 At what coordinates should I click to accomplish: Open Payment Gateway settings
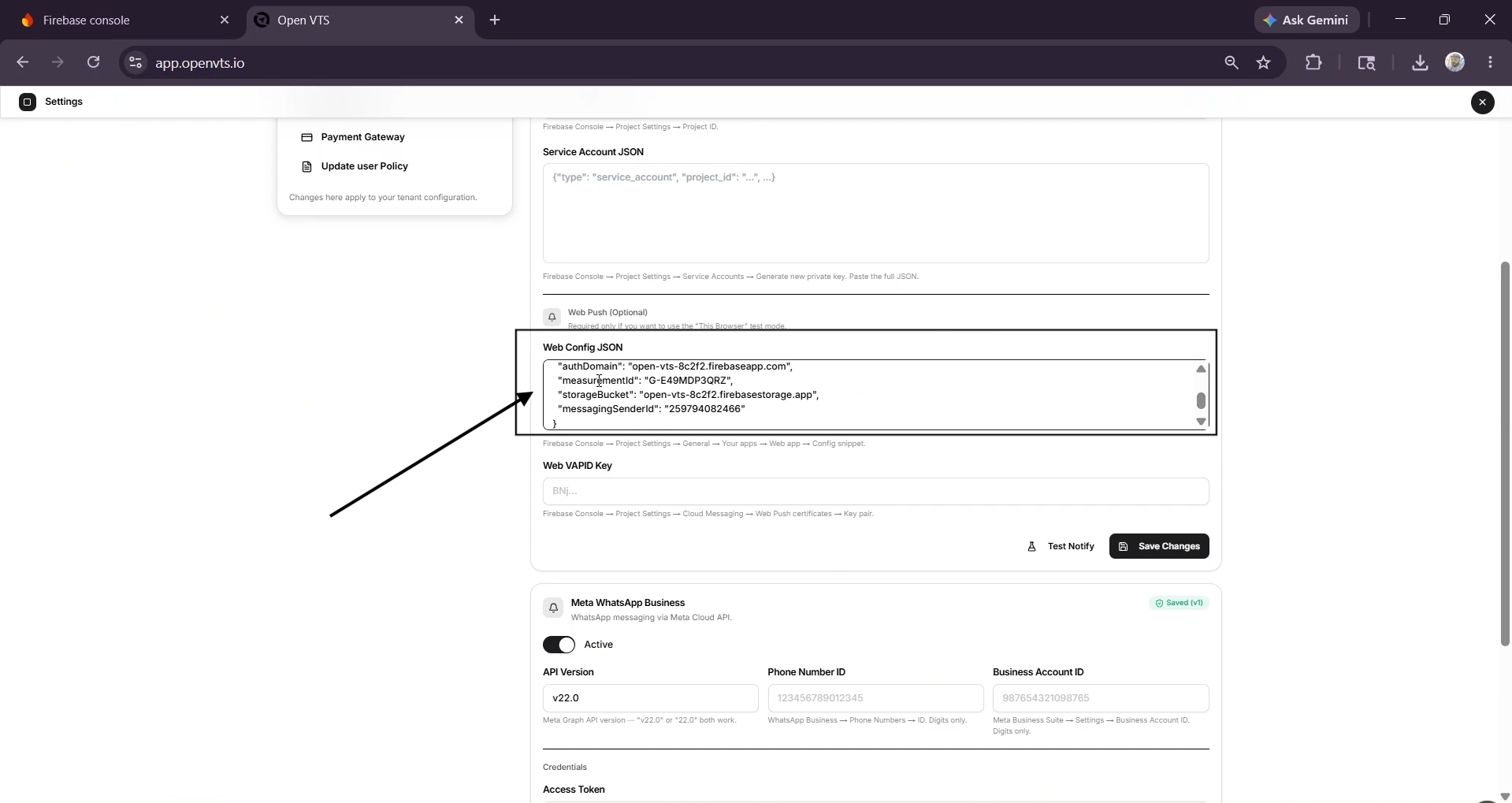362,137
